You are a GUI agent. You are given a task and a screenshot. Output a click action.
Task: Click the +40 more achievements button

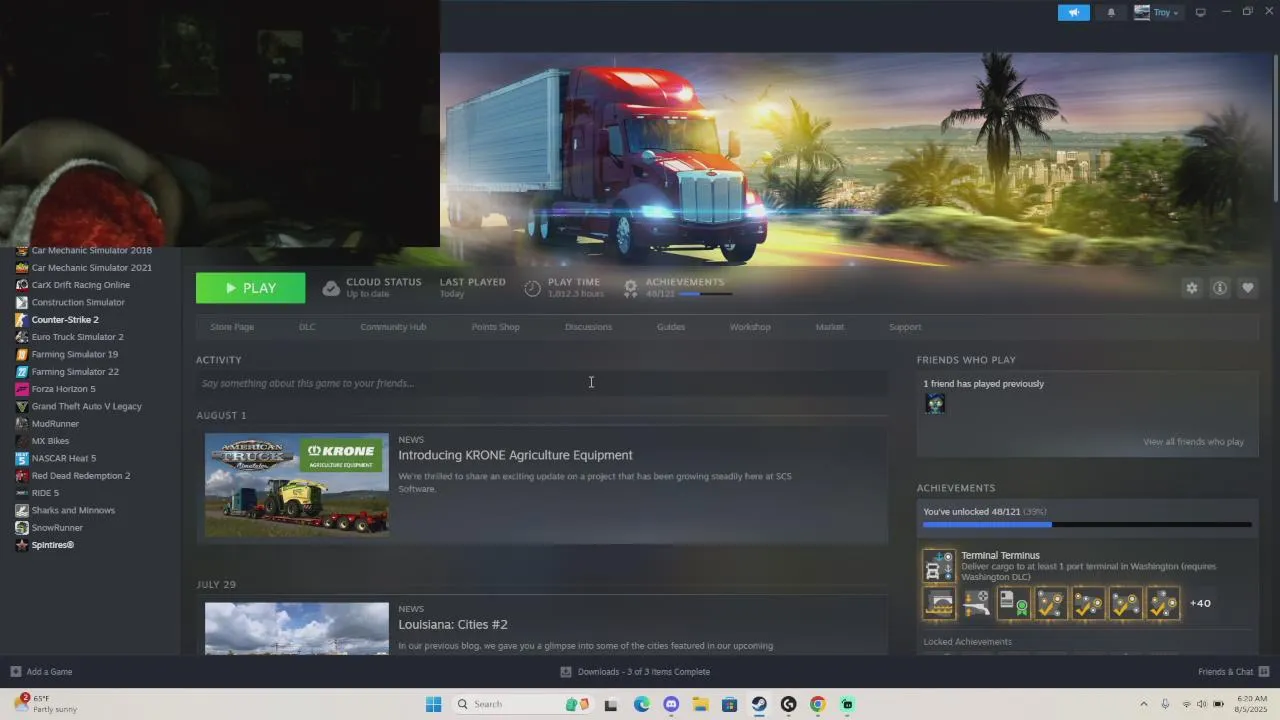pos(1200,603)
